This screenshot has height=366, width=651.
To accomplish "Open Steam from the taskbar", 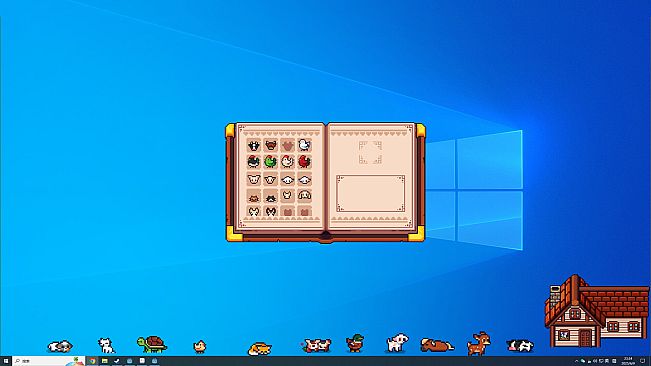I will coord(117,361).
